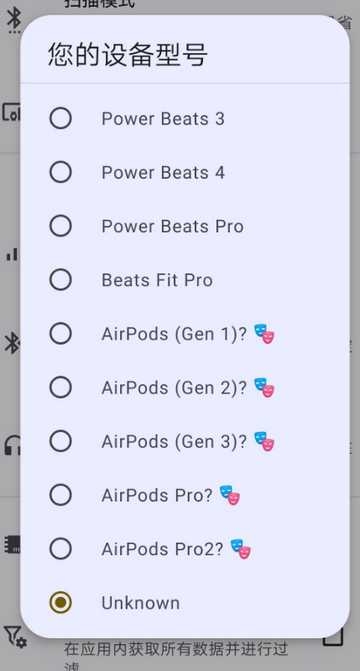Click the filter settings icon behind dialog
This screenshot has height=671, width=360.
pos(14,637)
